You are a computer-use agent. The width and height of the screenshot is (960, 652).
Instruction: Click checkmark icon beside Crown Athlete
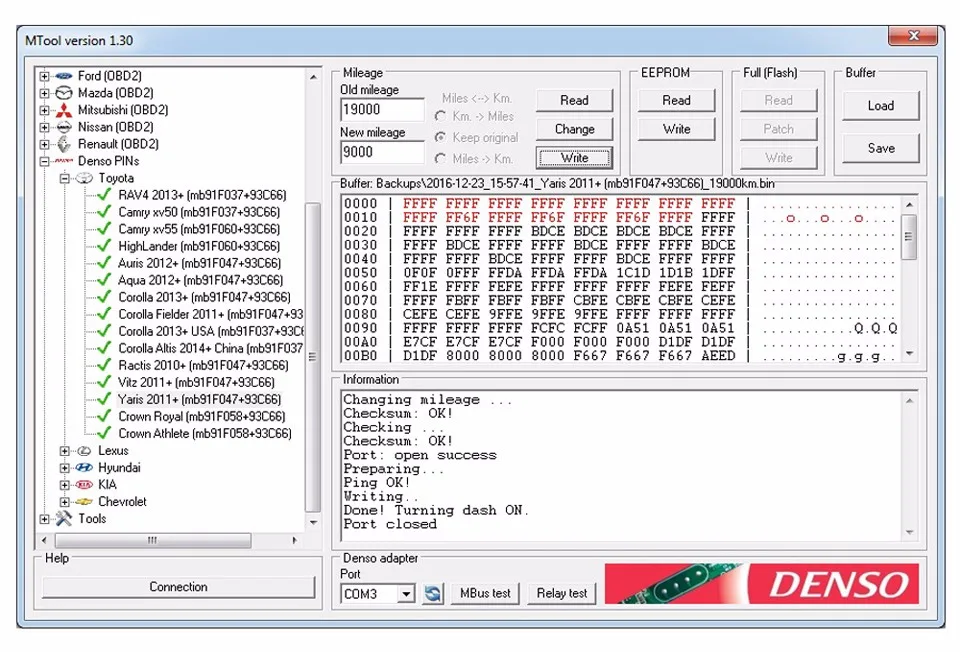pos(104,433)
